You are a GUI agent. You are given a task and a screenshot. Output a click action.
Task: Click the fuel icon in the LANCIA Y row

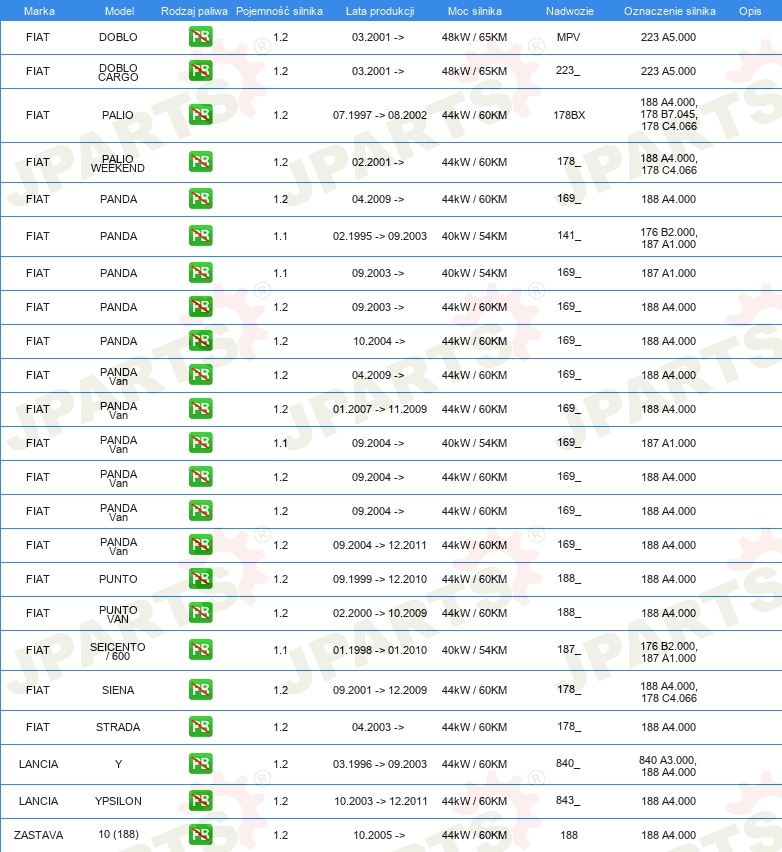coord(201,763)
